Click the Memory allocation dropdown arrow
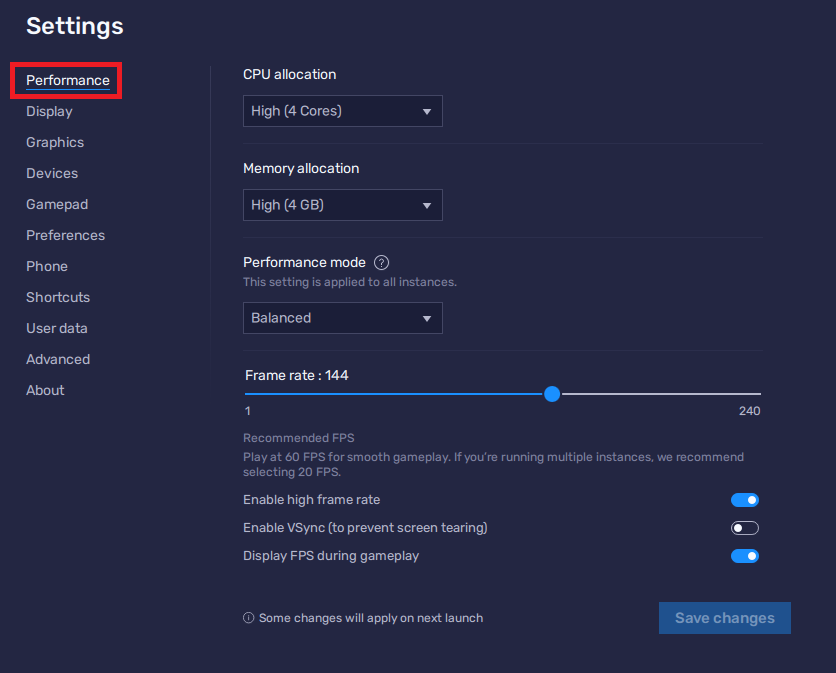 pos(428,204)
